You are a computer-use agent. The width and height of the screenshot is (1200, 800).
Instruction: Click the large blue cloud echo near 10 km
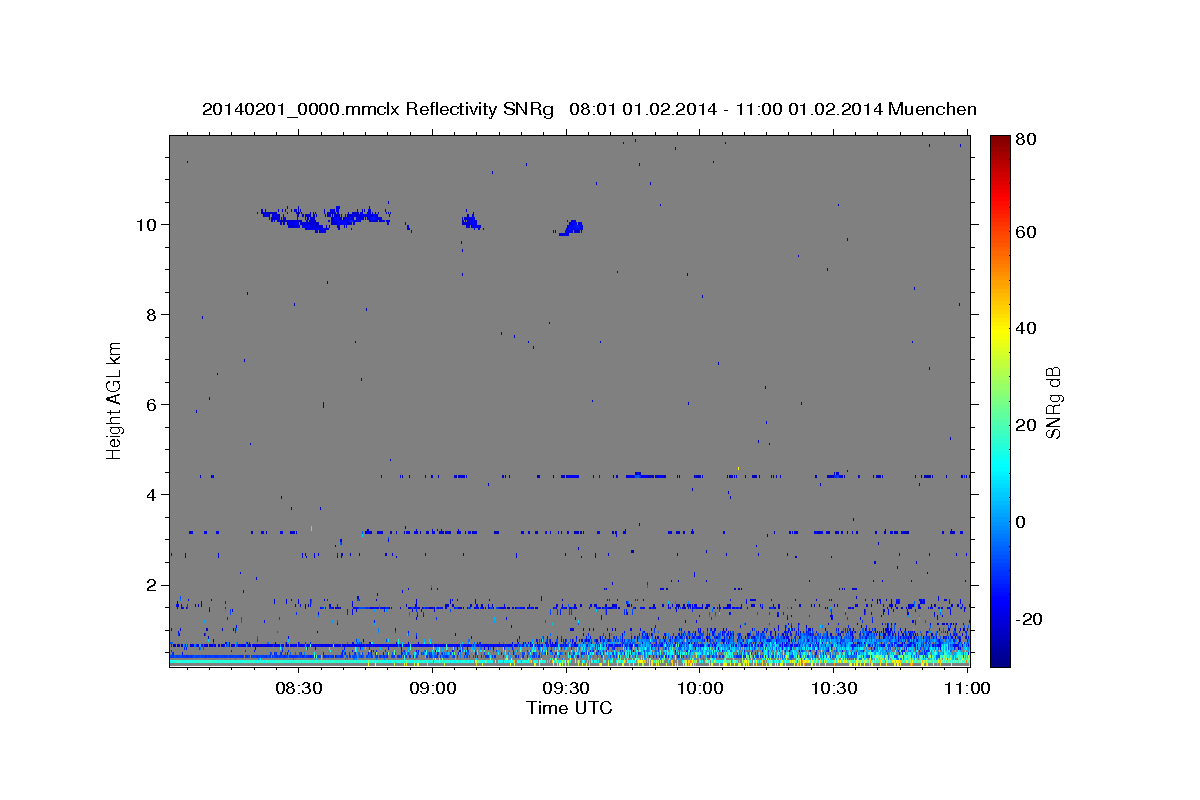click(x=324, y=218)
